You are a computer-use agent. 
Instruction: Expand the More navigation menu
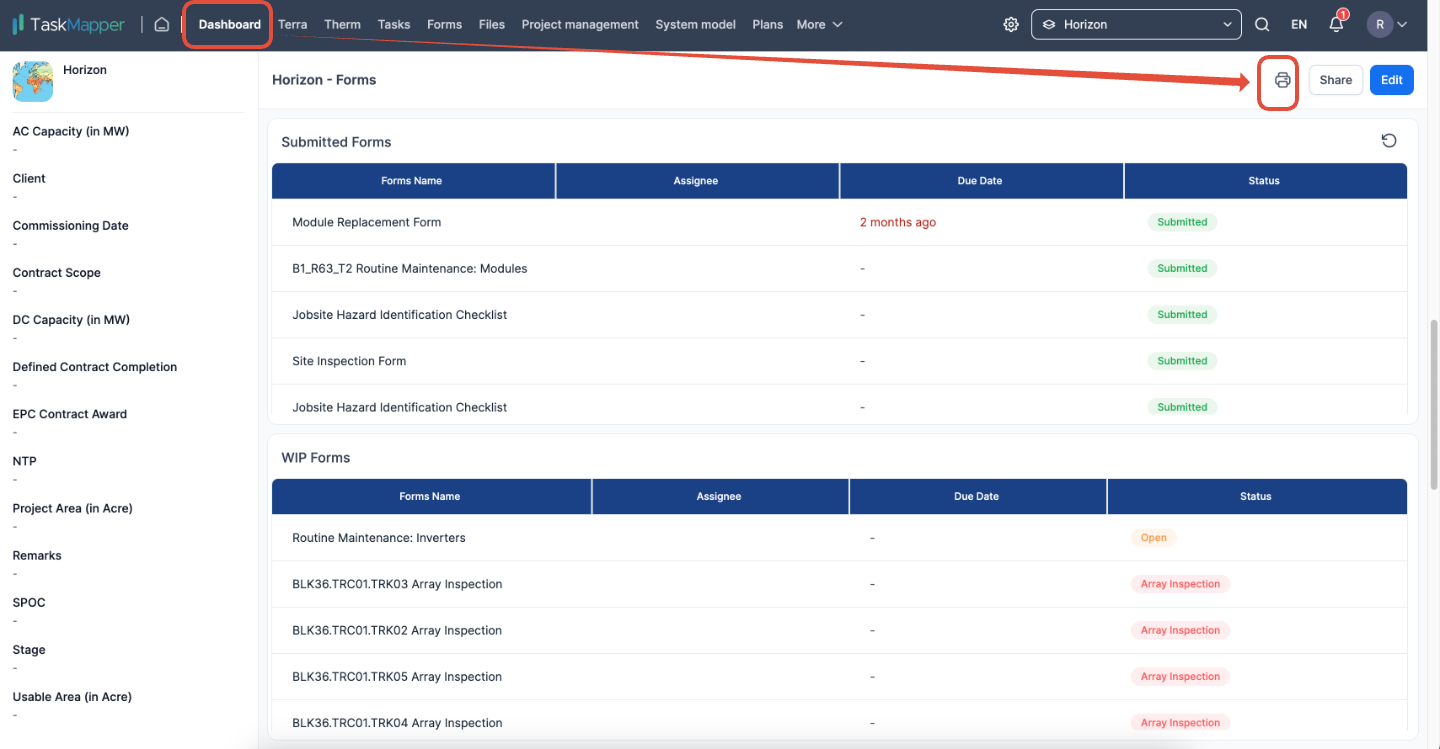coord(819,24)
